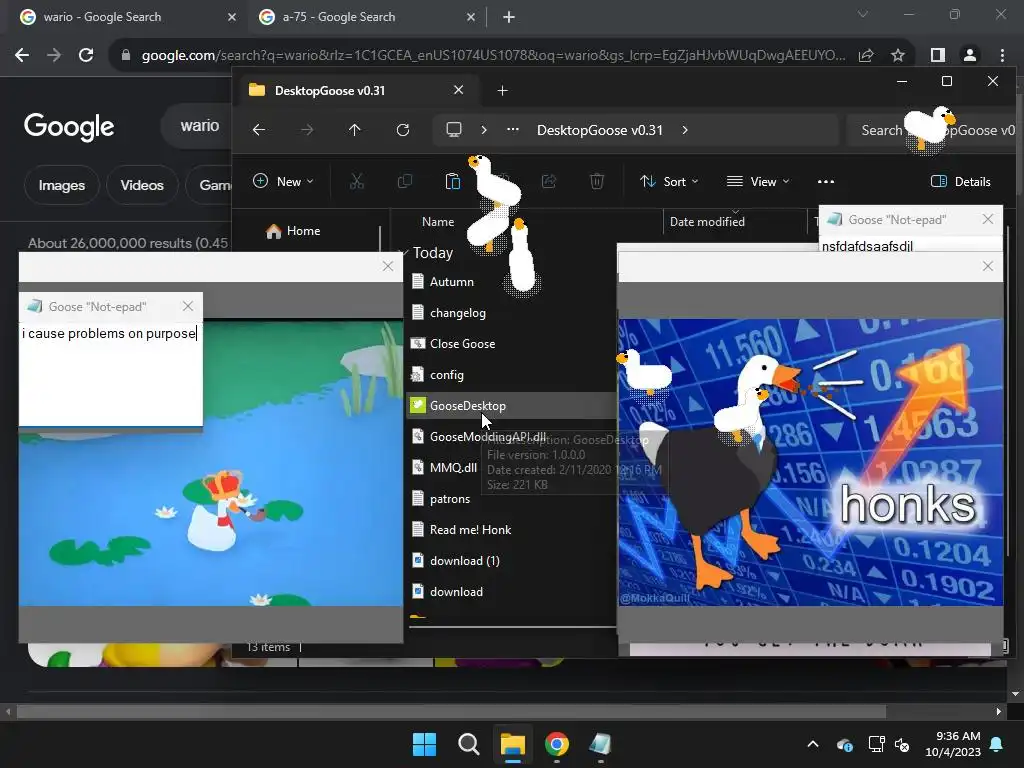Screen dimensions: 1024x768
Task: Select the GooseDesktop application
Action: (x=468, y=406)
